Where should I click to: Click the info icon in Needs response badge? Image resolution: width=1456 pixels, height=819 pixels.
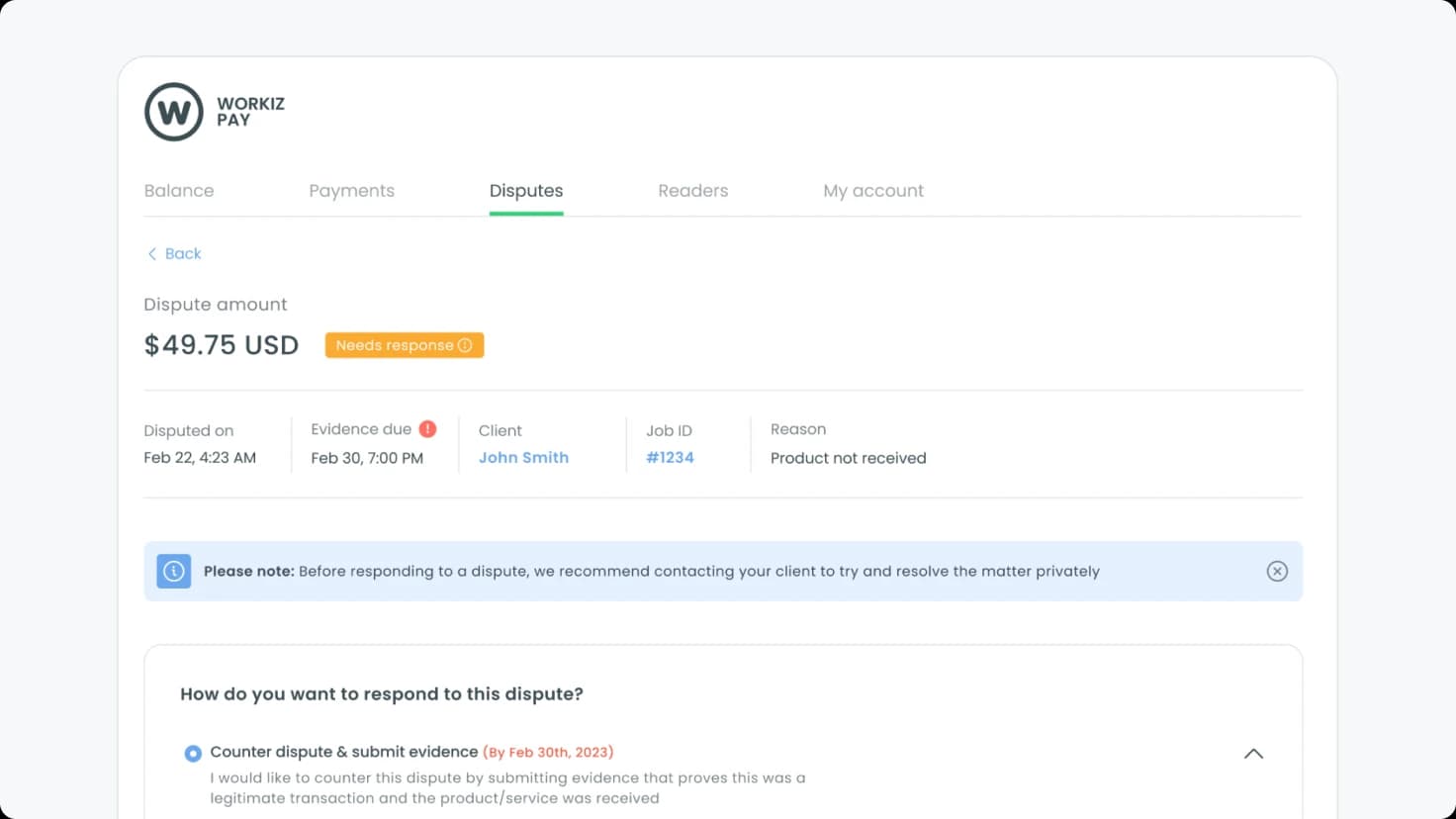pyautogui.click(x=465, y=345)
